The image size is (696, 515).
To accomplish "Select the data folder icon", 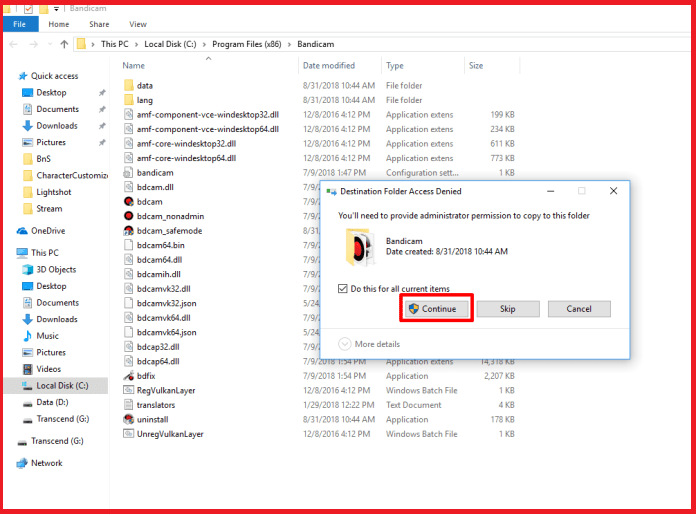I will tap(128, 85).
